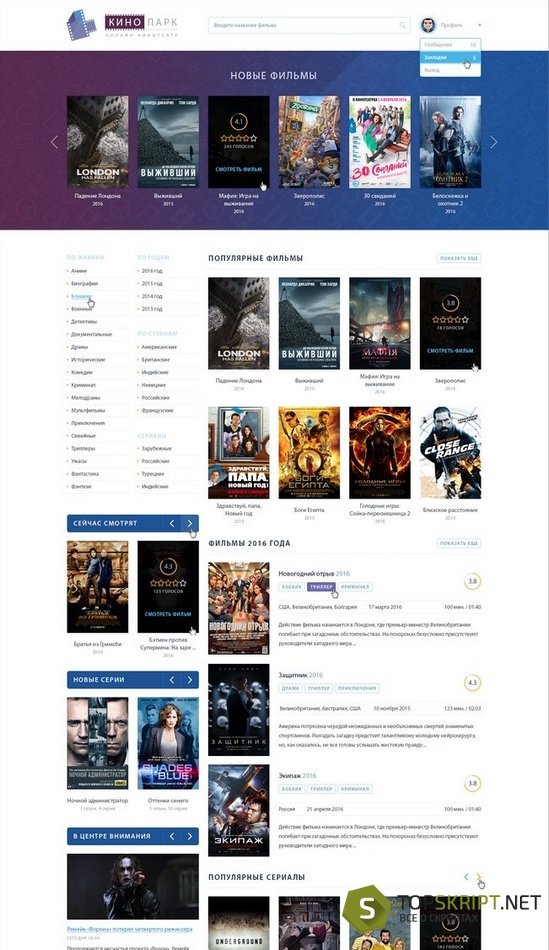Go to next slide in new films carousel
This screenshot has height=950, width=549.
[x=493, y=142]
